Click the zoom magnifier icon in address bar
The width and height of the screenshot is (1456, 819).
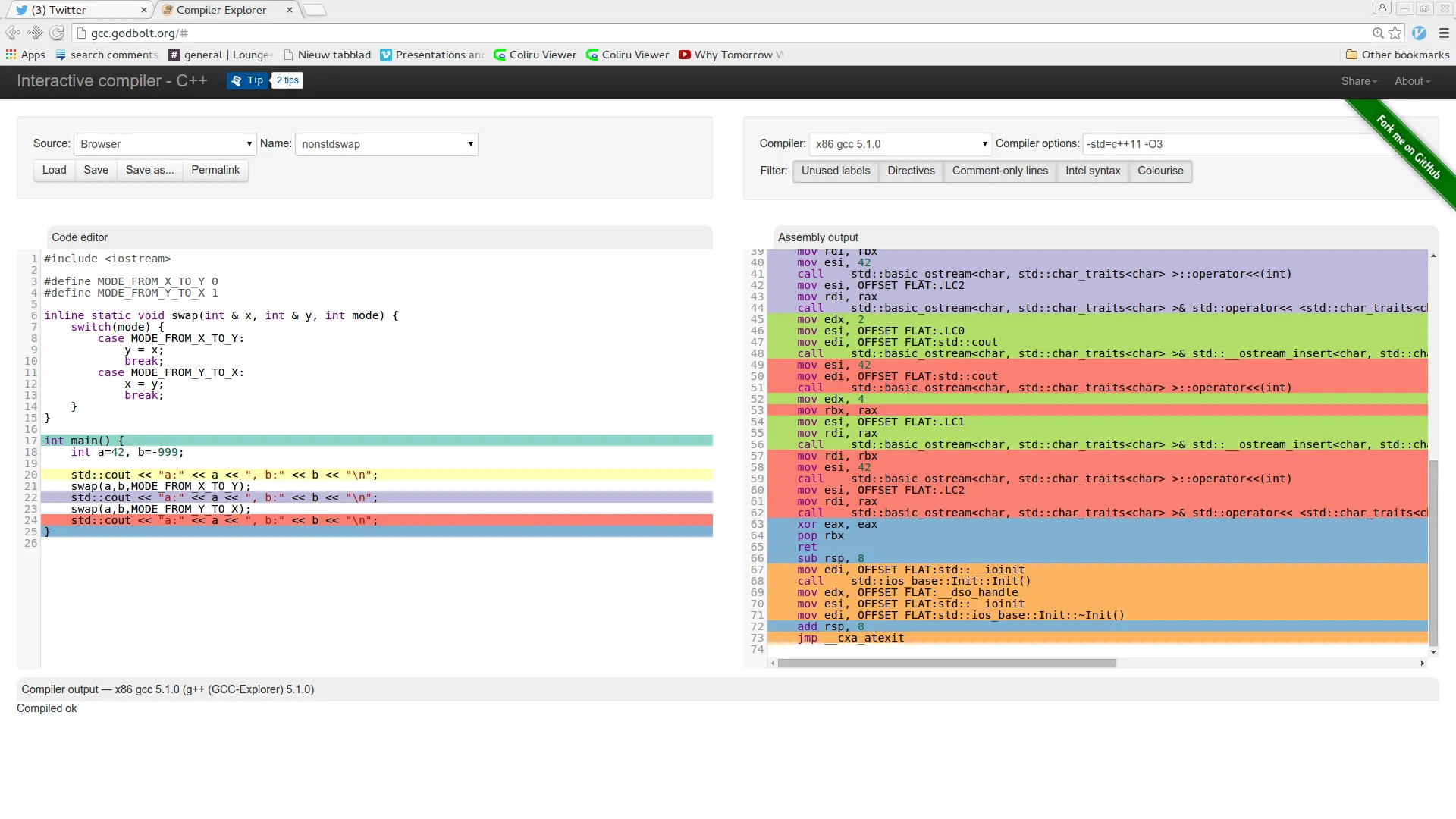click(1378, 33)
